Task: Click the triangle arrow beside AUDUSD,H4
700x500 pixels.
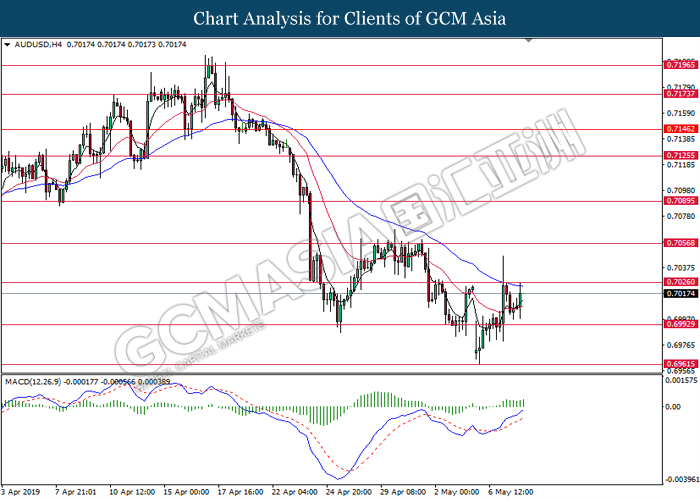Action: coord(7,45)
